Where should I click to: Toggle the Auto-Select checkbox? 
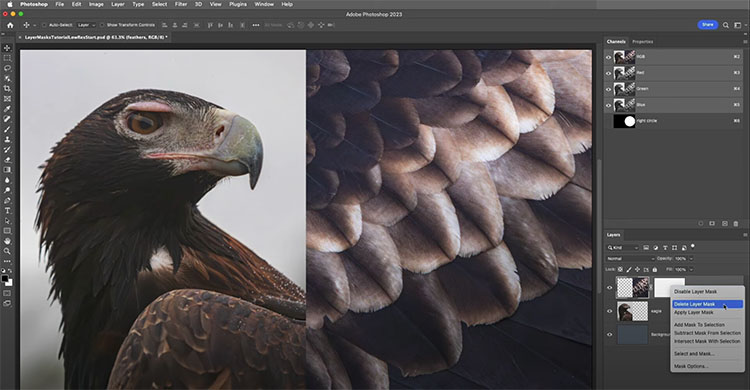[44, 25]
